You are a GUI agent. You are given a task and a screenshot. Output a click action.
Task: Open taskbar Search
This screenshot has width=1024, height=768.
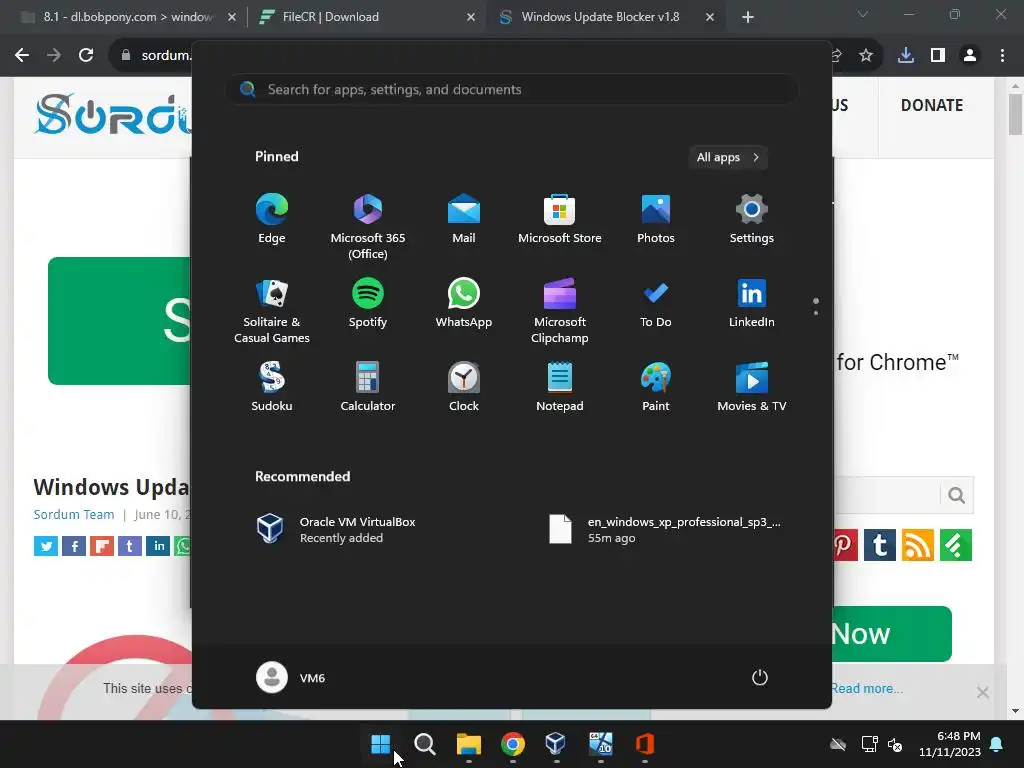pyautogui.click(x=424, y=744)
